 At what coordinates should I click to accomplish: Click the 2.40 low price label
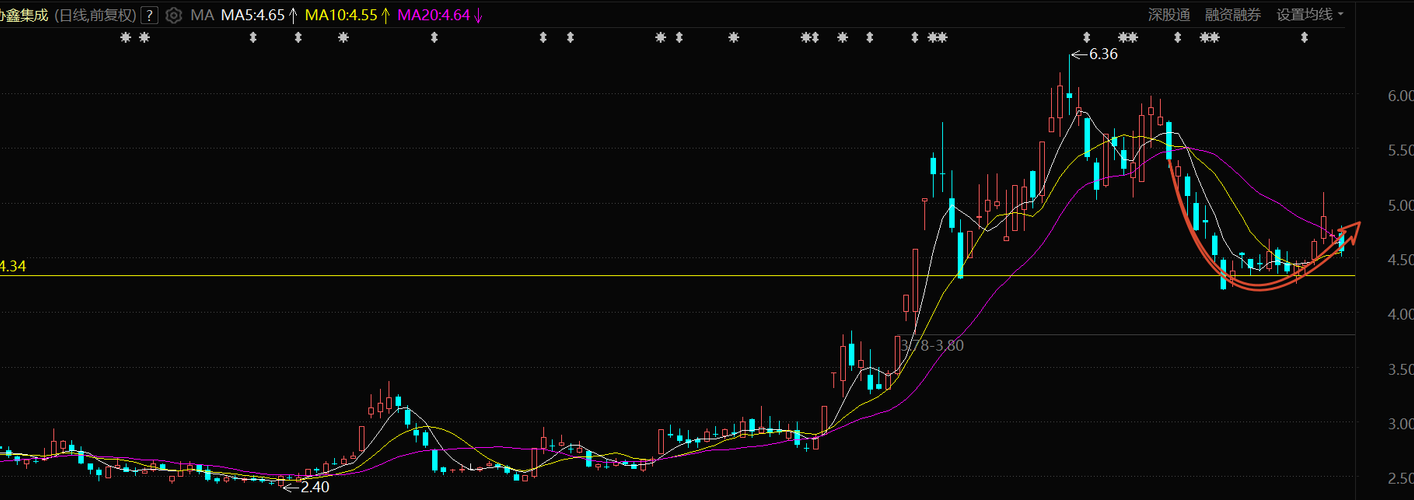(x=314, y=487)
